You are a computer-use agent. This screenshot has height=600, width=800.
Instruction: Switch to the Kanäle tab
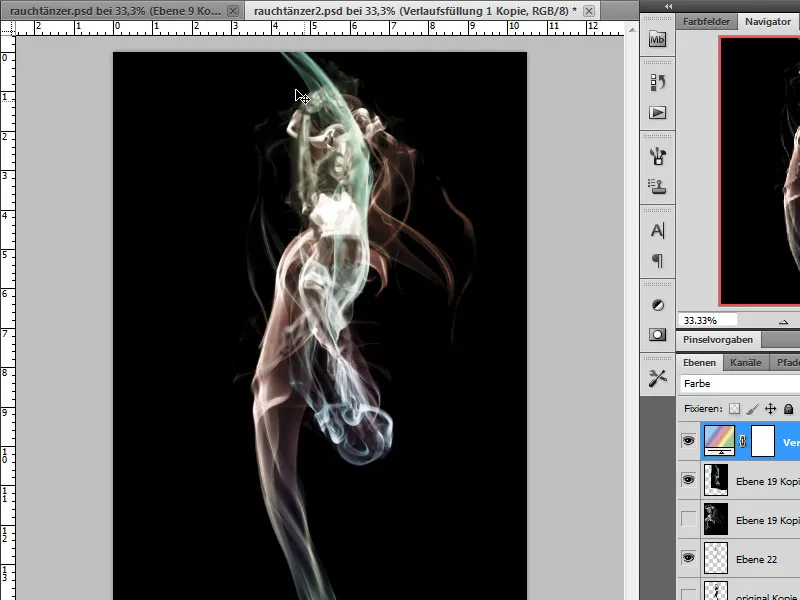tap(745, 363)
